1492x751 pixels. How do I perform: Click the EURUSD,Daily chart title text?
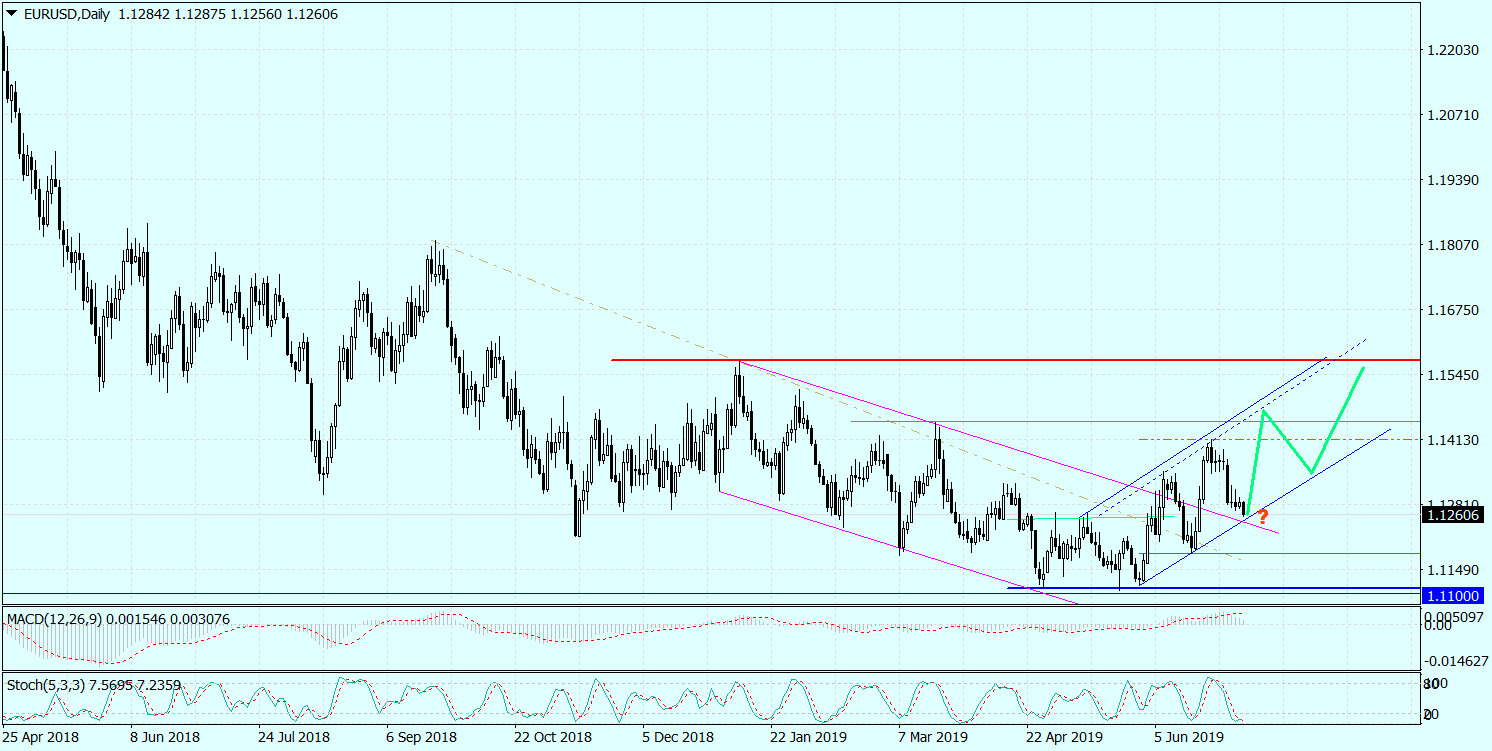[66, 14]
